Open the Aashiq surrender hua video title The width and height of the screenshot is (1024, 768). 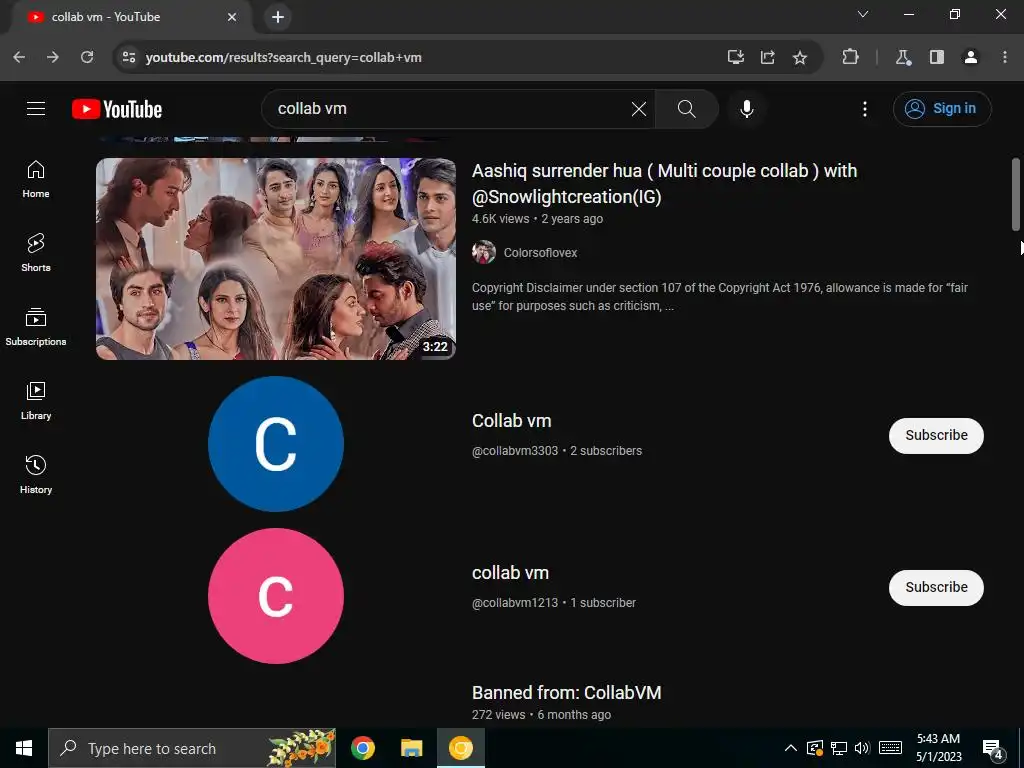pyautogui.click(x=664, y=184)
